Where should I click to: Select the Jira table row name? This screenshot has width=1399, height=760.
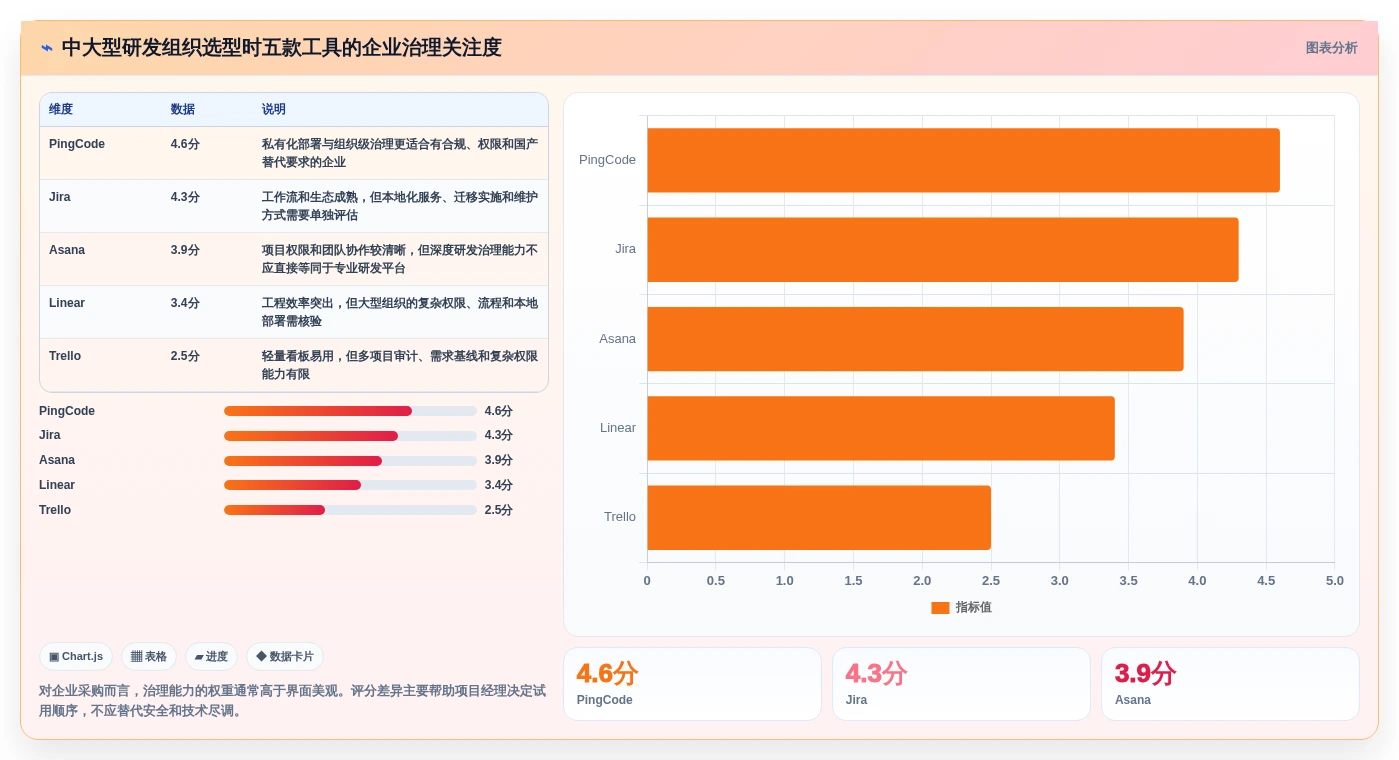[60, 197]
